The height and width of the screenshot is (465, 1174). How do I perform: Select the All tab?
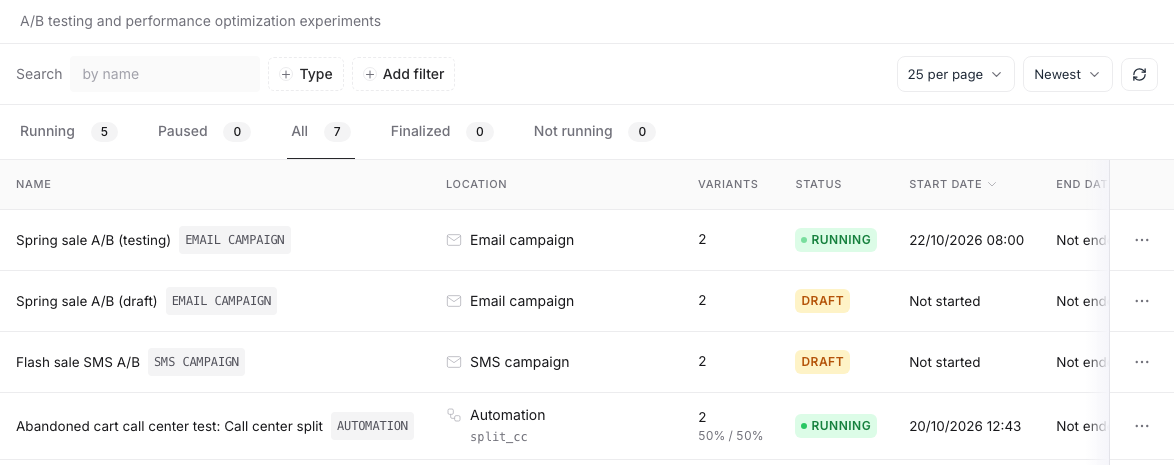tap(320, 132)
